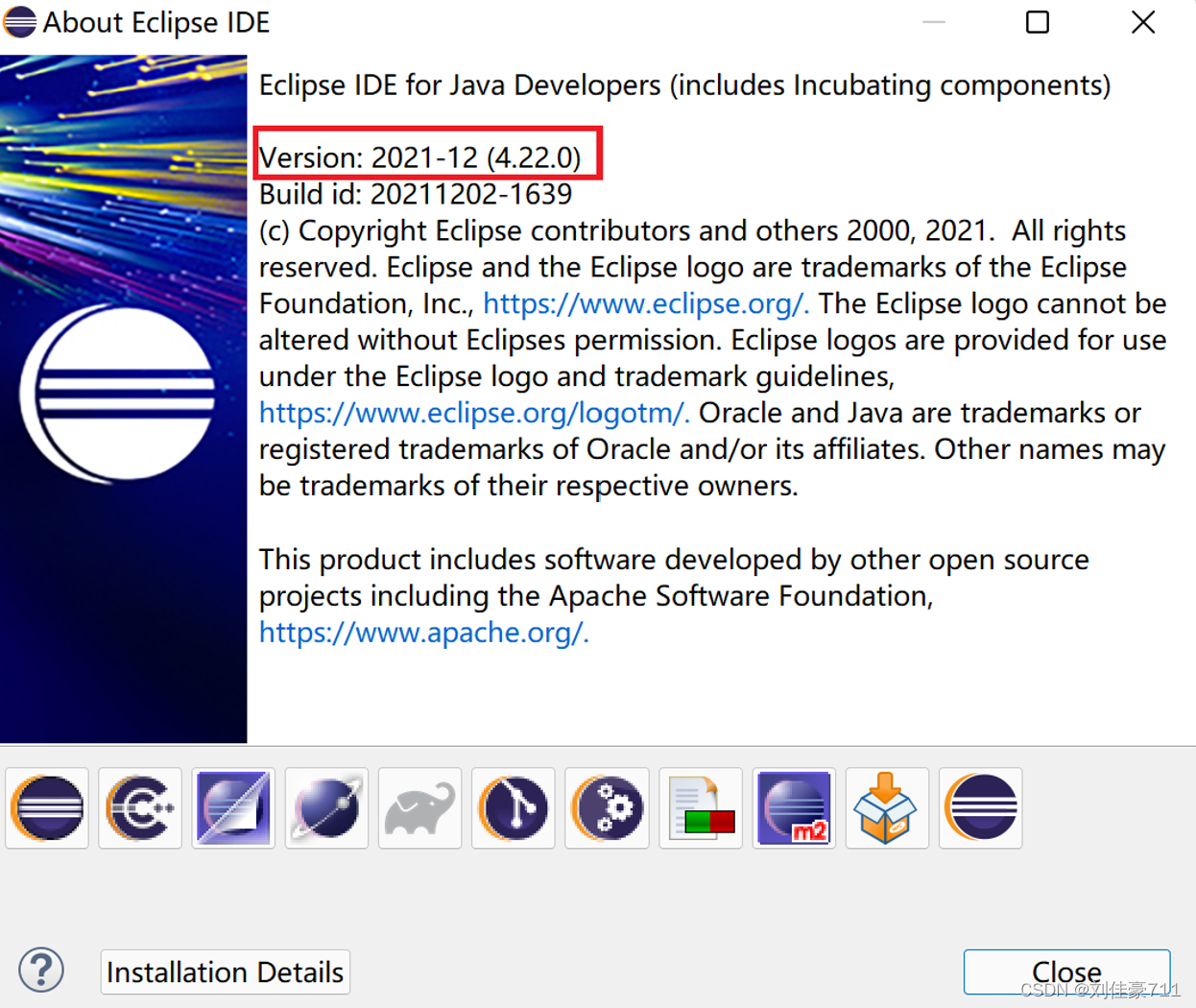
Task: Open the Eclipse CDT feature icon
Action: pos(140,808)
